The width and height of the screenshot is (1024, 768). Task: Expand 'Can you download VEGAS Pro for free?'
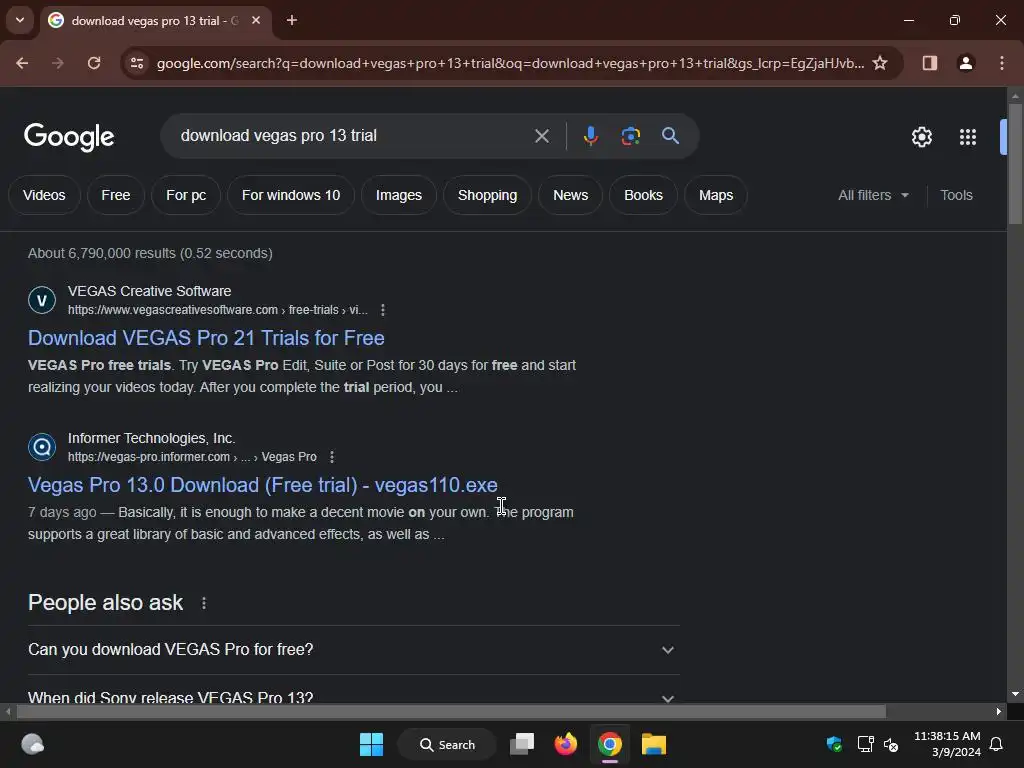pos(354,650)
